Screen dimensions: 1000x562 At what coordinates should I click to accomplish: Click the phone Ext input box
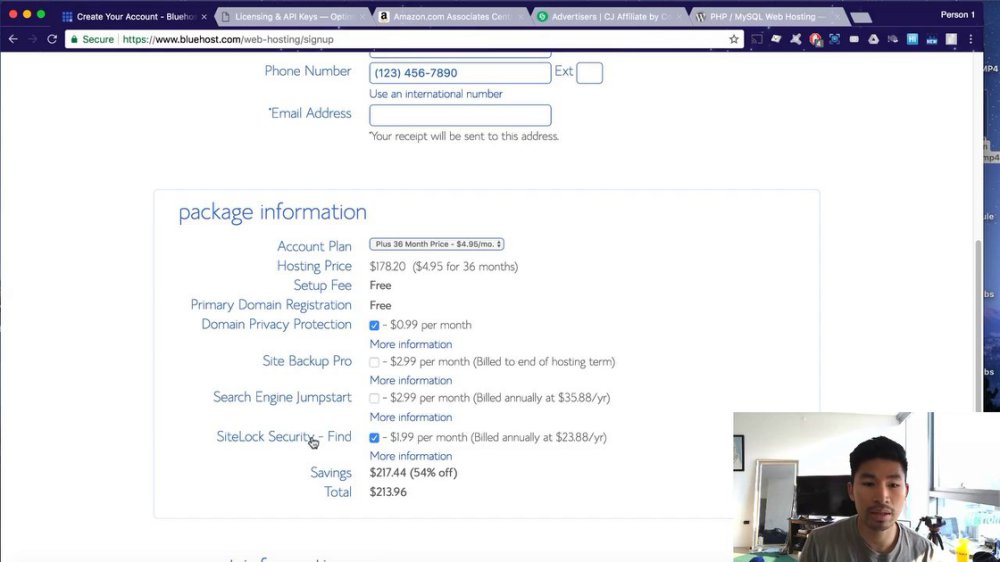pyautogui.click(x=589, y=73)
